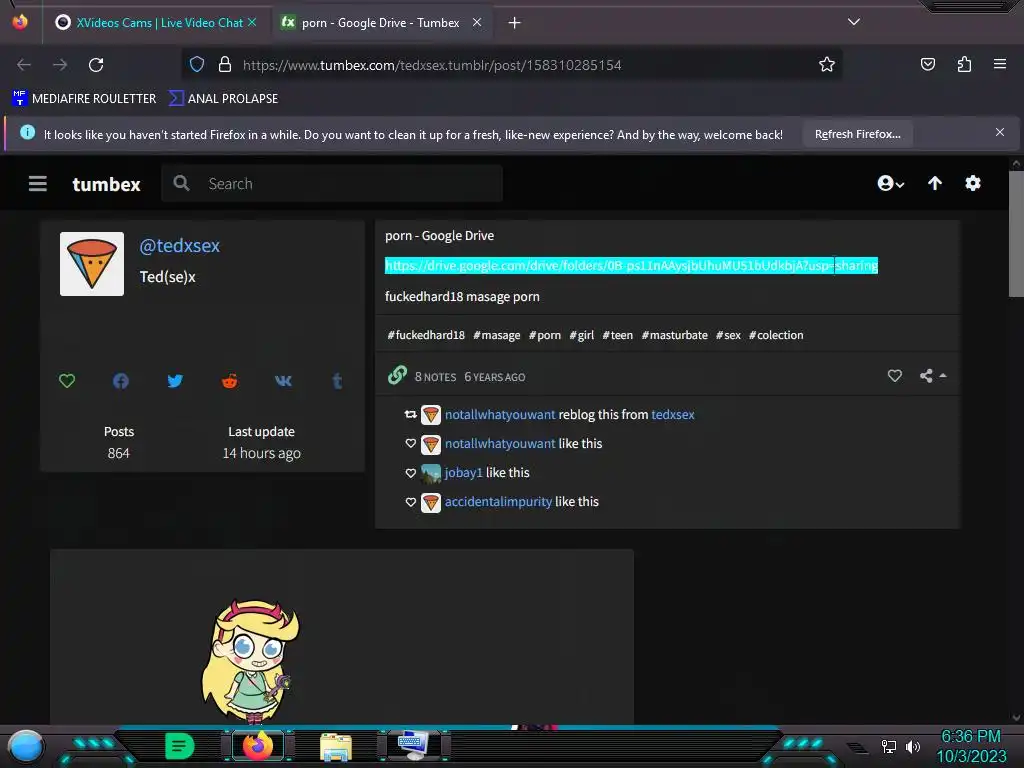Click the browser forward arrow
Screen dimensions: 1024x768
coord(60,65)
